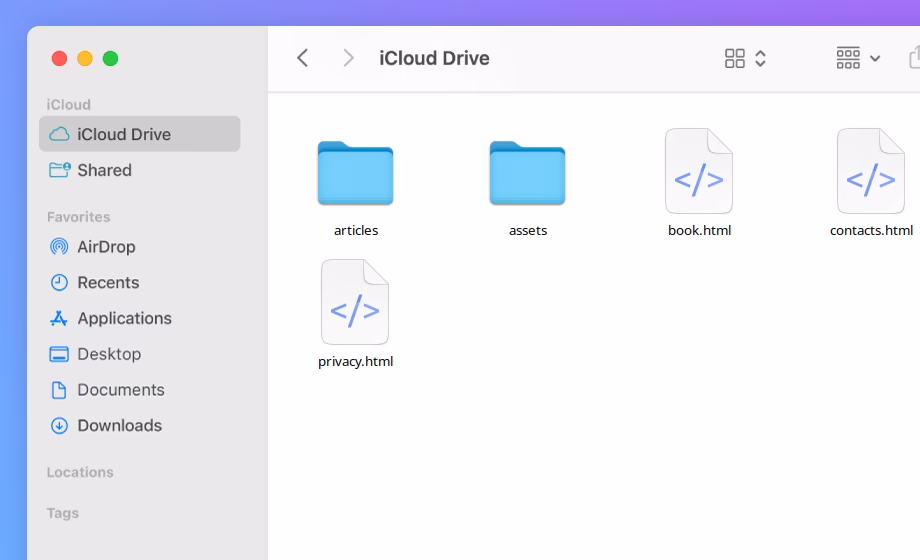920x560 pixels.
Task: Click the back navigation arrow
Action: 303,58
